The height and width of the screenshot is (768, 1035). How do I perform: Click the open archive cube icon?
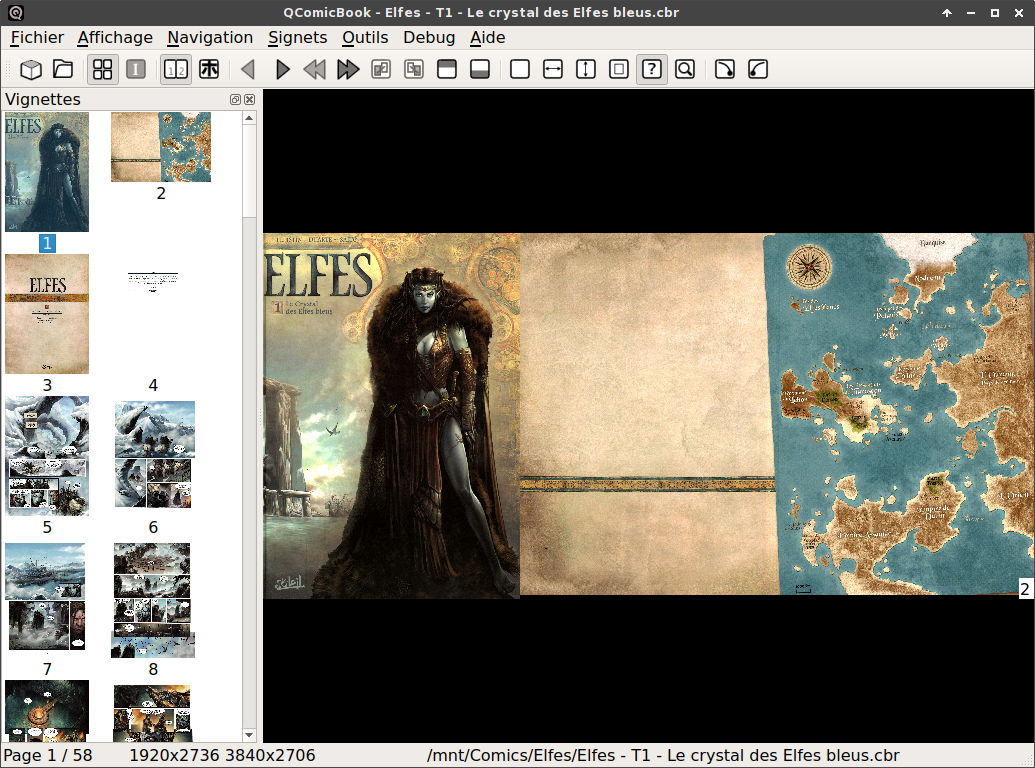(30, 69)
